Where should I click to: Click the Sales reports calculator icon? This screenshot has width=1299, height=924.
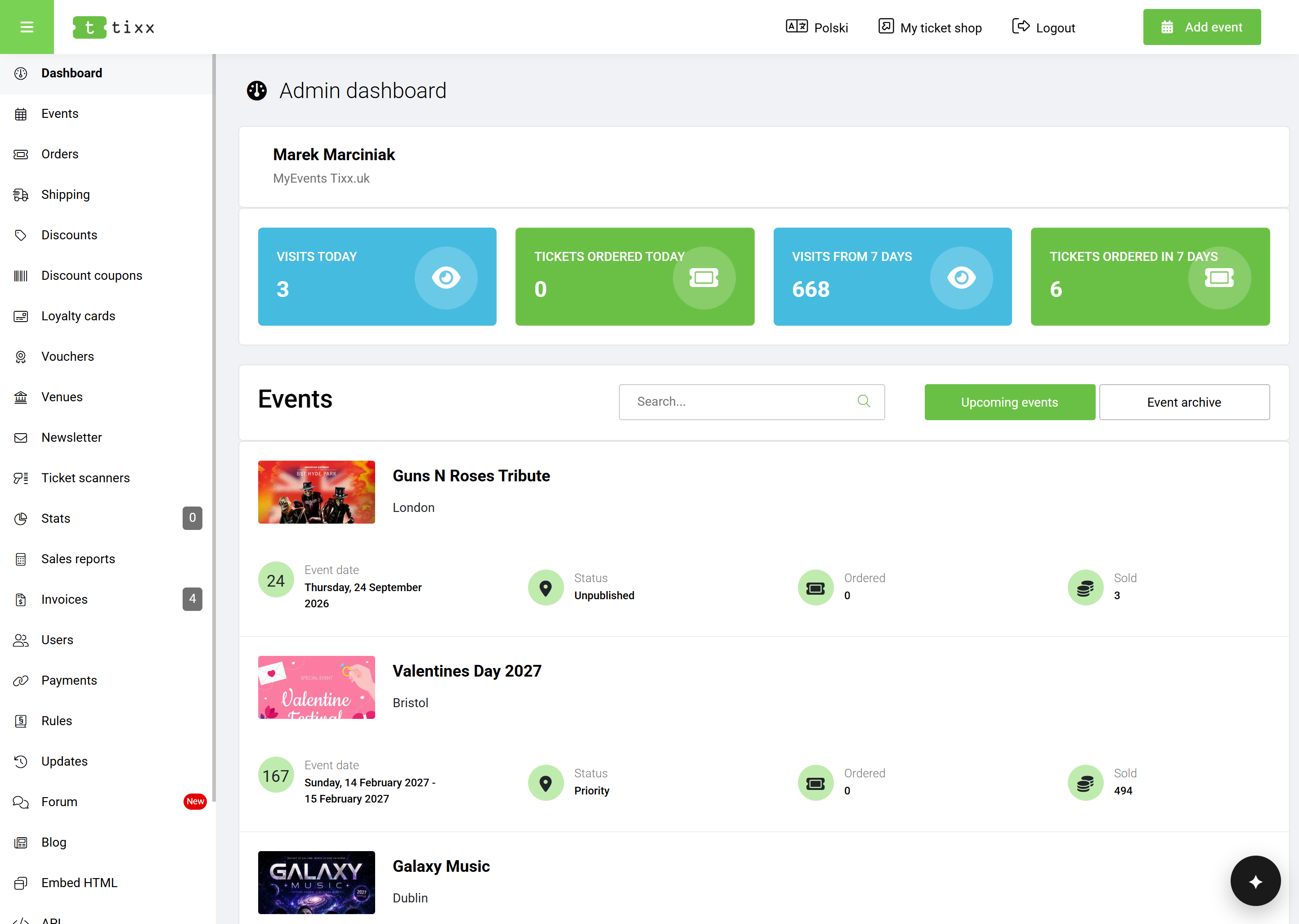[x=21, y=559]
